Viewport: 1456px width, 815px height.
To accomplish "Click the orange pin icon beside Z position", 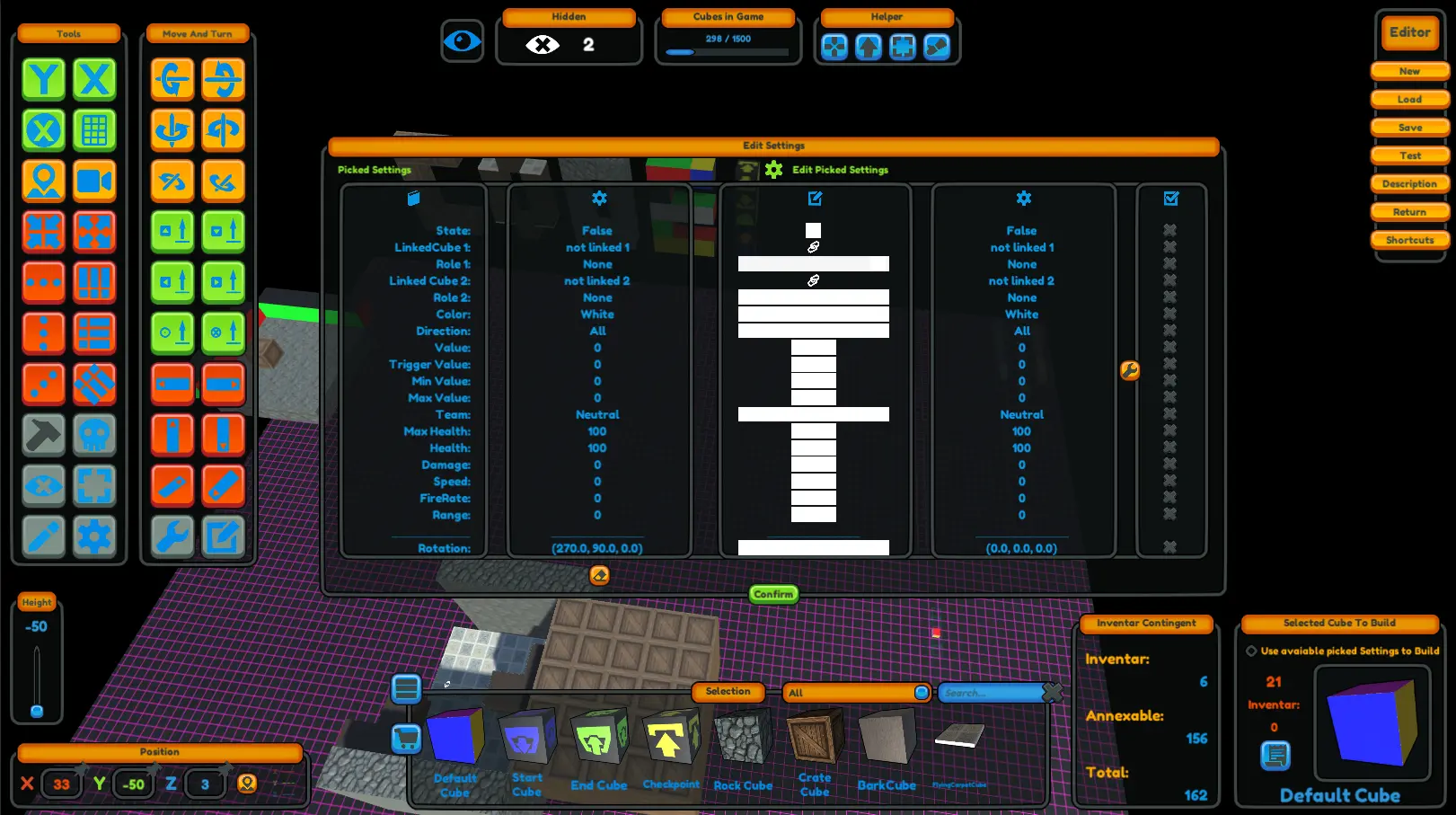I will point(247,784).
